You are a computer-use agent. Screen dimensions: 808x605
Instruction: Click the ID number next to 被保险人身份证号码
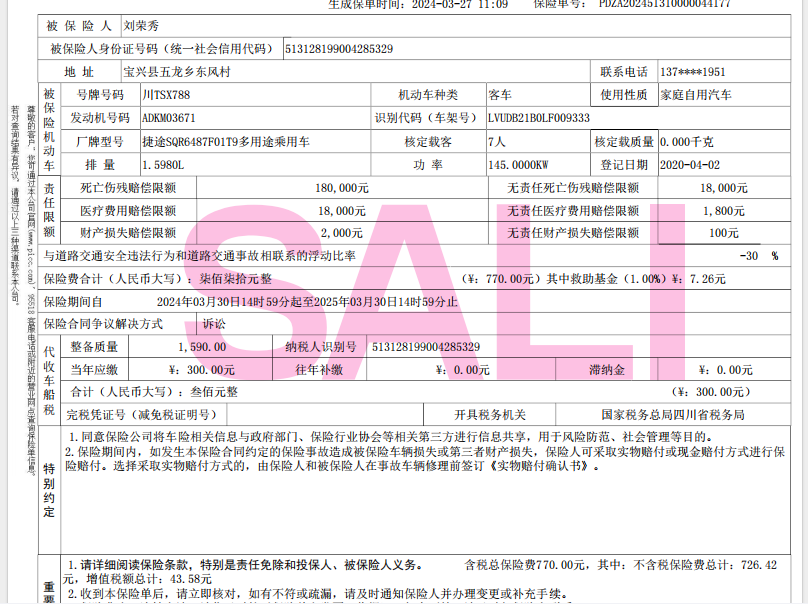[x=339, y=48]
